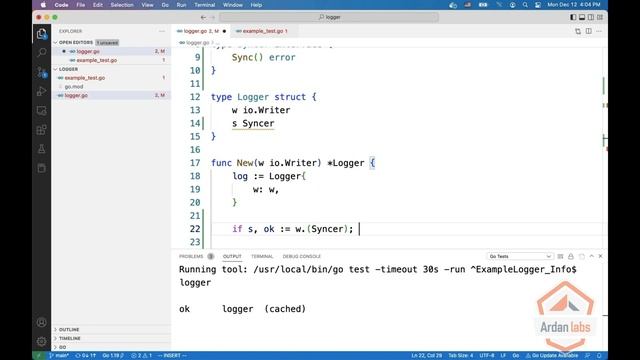Click the logger.go breadcrumb
Image resolution: width=640 pixels, height=360 pixels.
point(197,42)
